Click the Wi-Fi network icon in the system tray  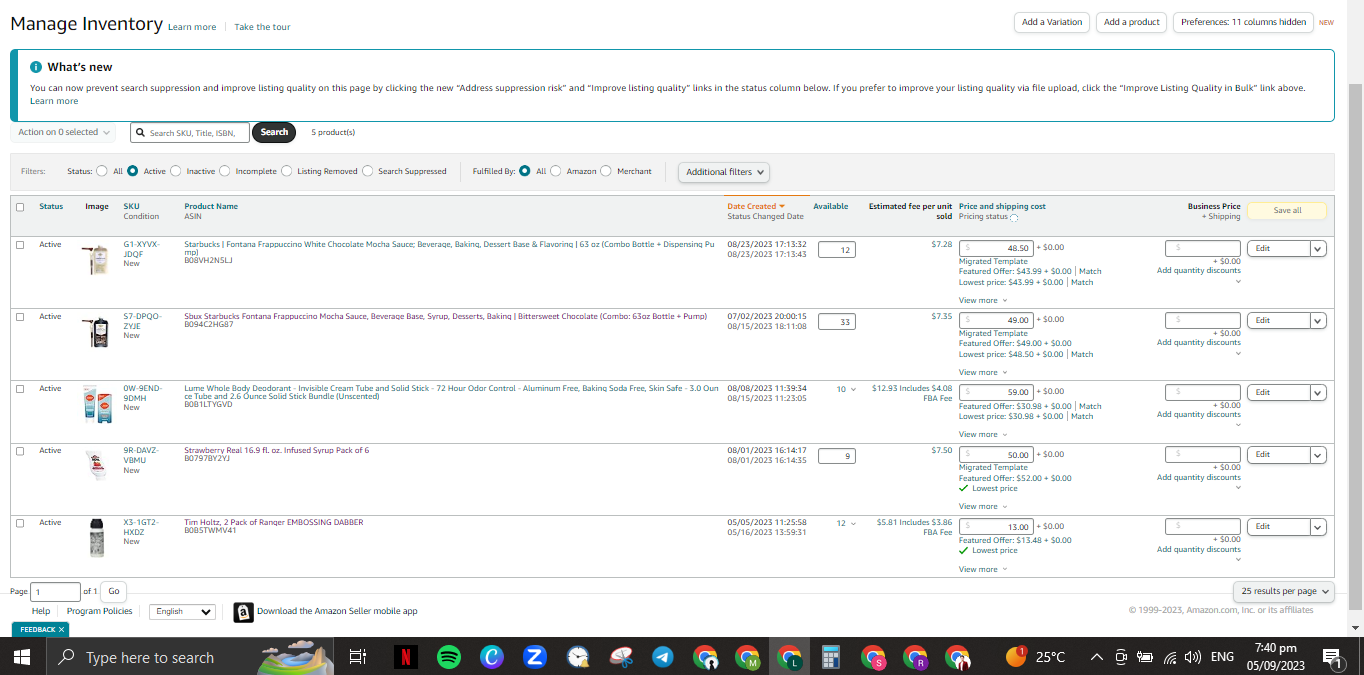(x=1169, y=657)
